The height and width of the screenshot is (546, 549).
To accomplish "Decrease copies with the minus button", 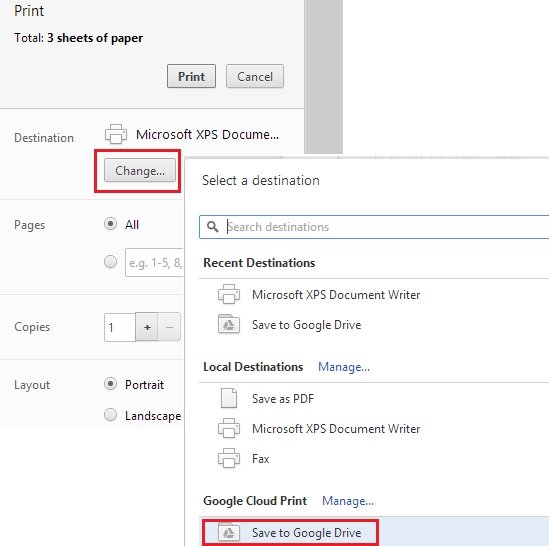I will pos(169,327).
